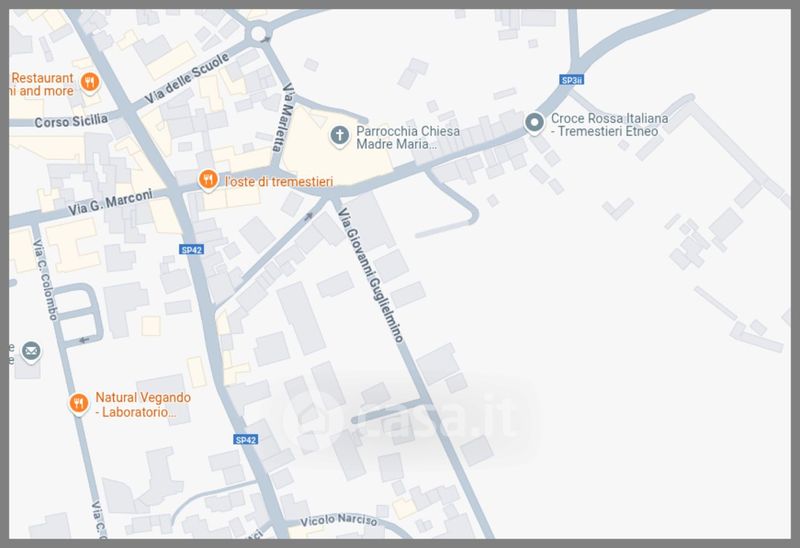The width and height of the screenshot is (800, 548).
Task: Select the Parrocchia Chiesa Madre Maria church marker
Action: [x=340, y=136]
